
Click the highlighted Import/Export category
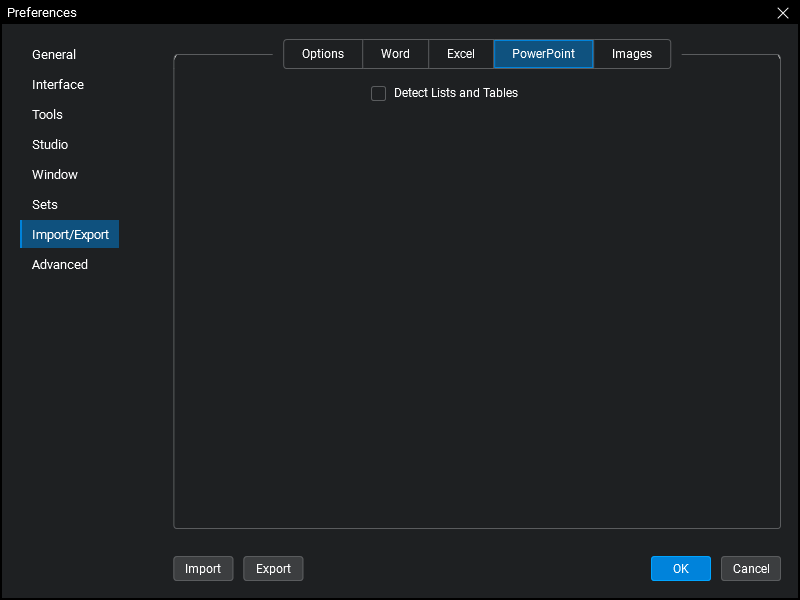coord(70,235)
